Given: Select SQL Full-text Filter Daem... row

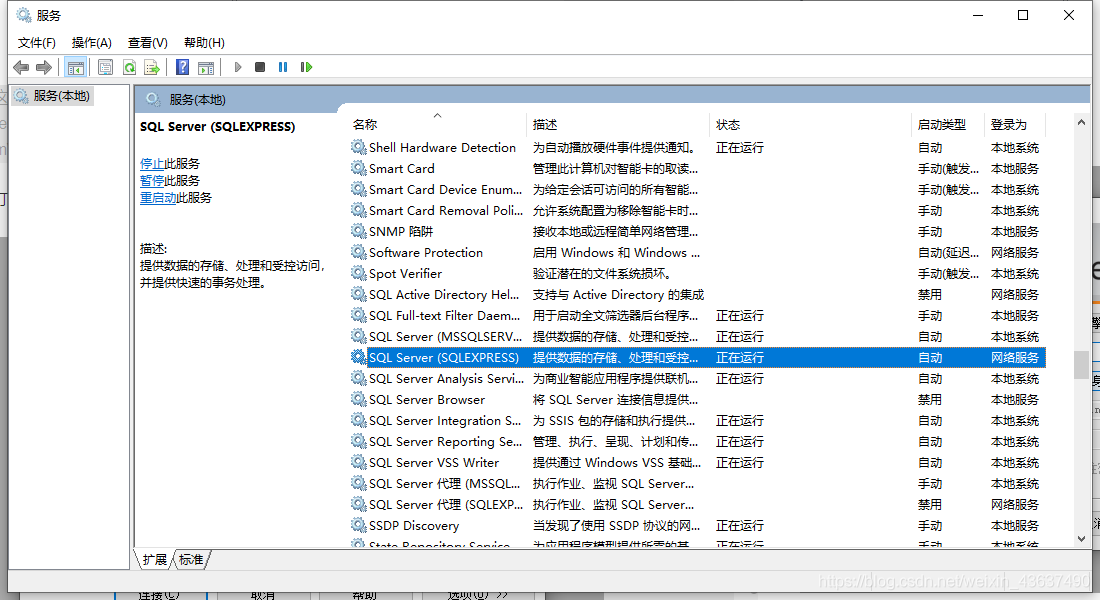Looking at the screenshot, I should click(698, 316).
